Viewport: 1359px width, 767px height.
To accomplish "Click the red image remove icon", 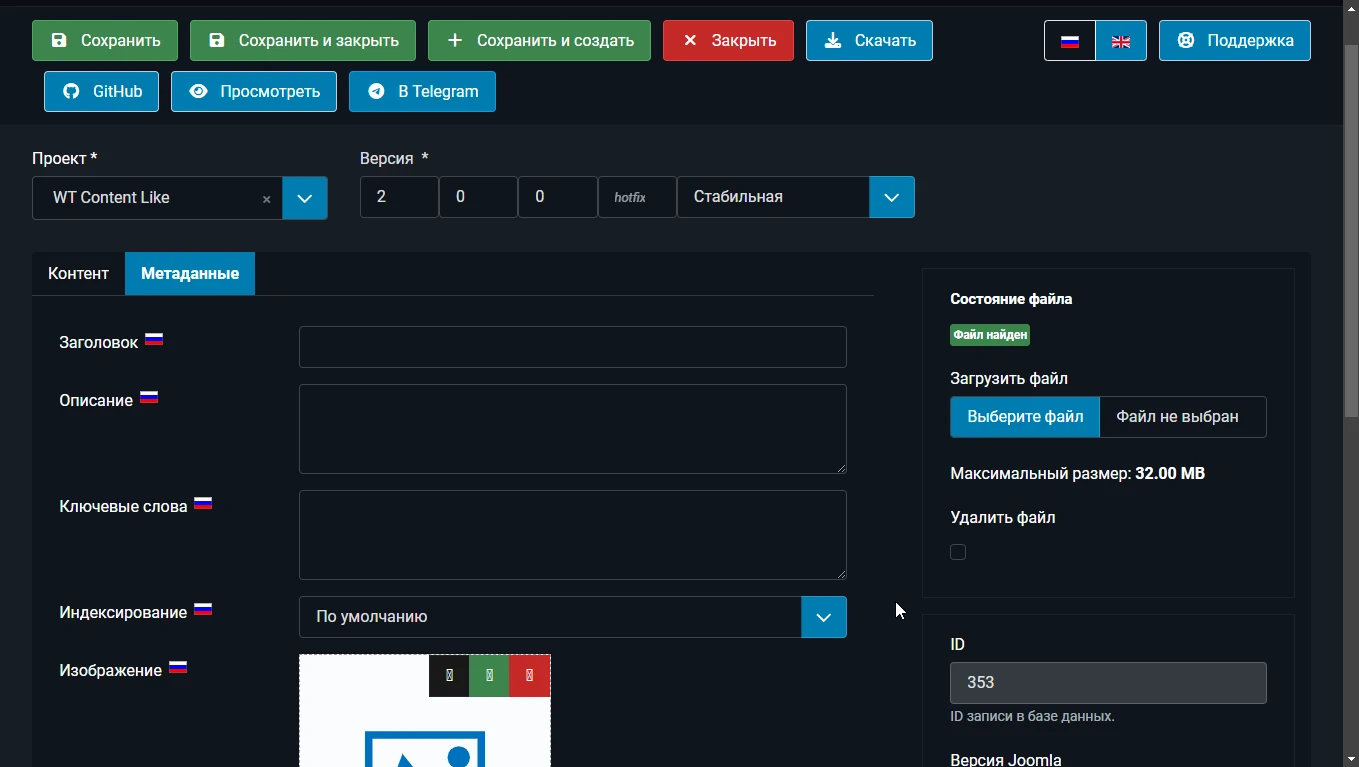I will [x=529, y=675].
